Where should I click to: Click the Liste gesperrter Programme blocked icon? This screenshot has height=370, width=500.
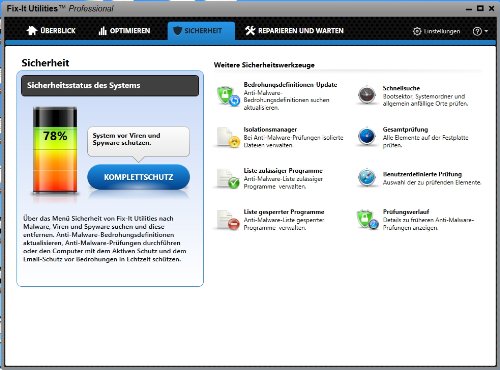[228, 220]
